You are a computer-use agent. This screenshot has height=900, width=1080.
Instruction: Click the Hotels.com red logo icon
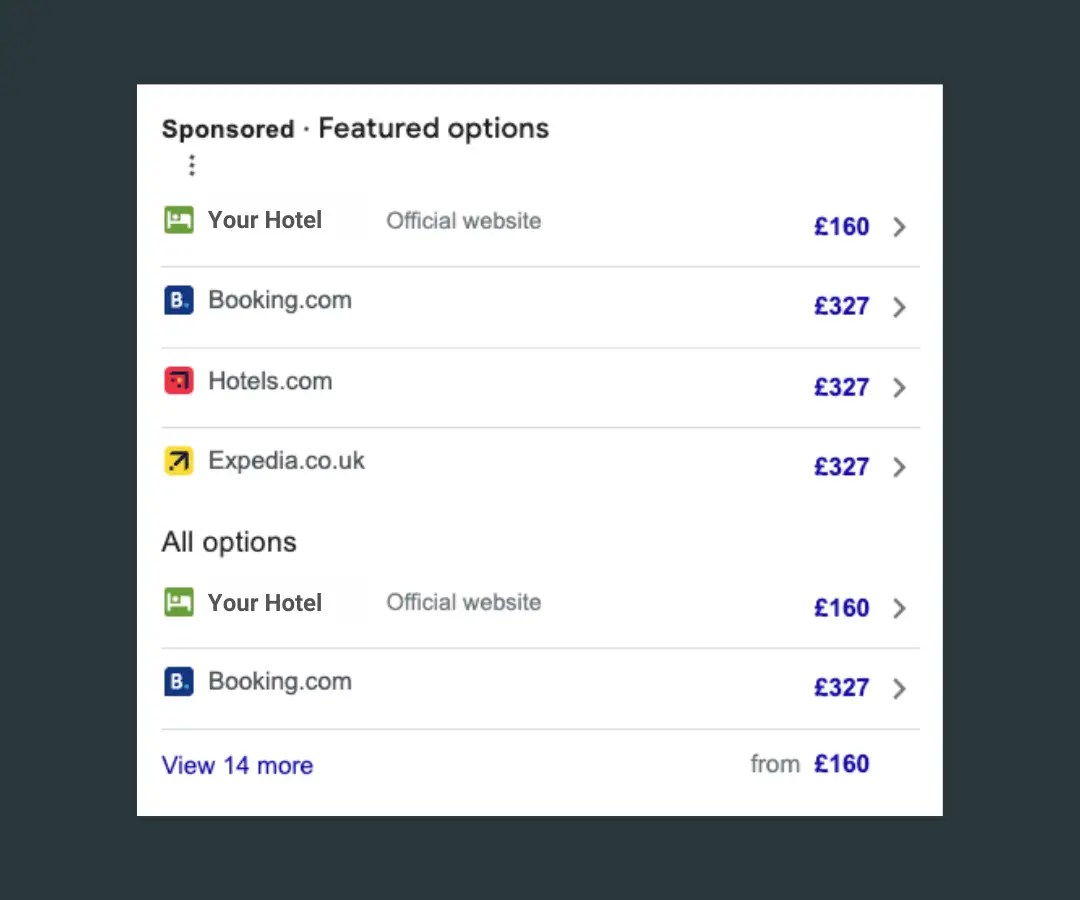[x=178, y=381]
